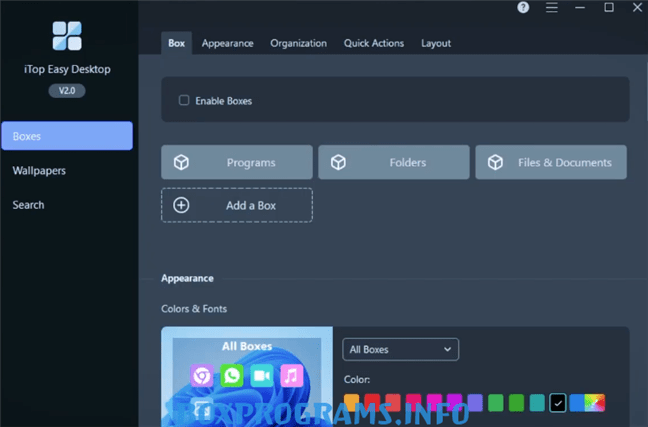Click the Files & Documents box button
Image resolution: width=648 pixels, height=427 pixels.
[551, 162]
